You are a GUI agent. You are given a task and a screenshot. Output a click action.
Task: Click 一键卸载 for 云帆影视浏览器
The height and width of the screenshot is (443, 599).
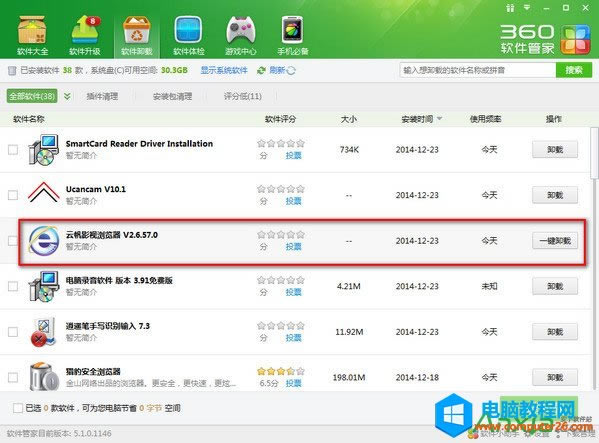pyautogui.click(x=555, y=241)
